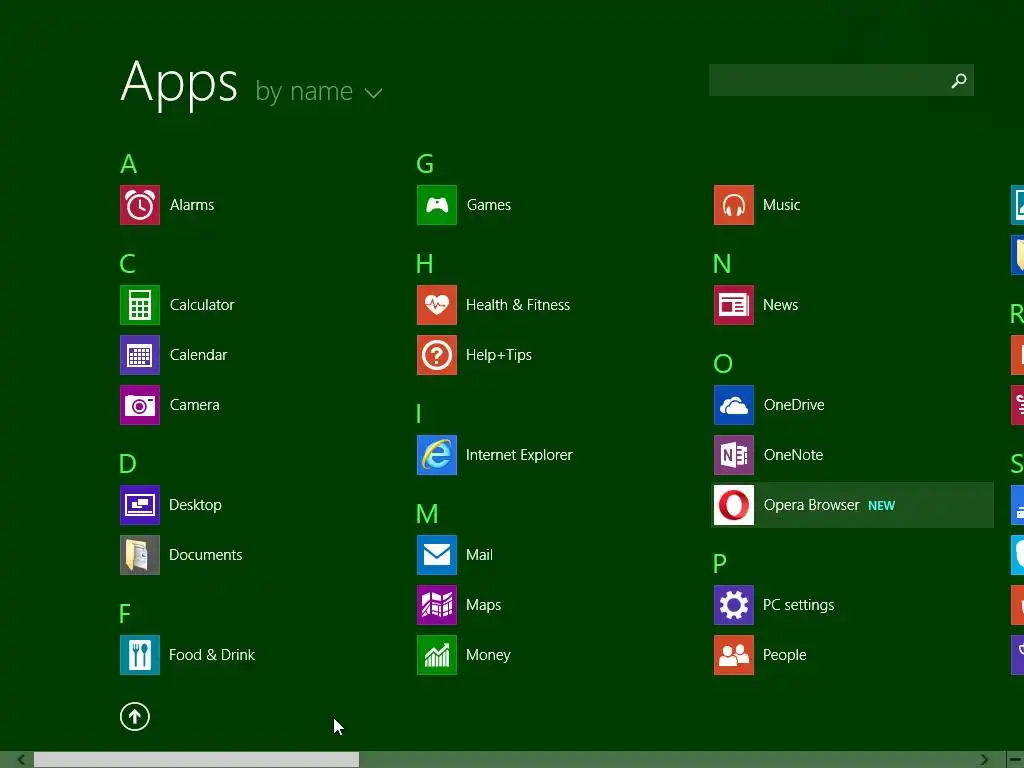Viewport: 1024px width, 768px height.
Task: Open the PC settings gear icon
Action: (734, 605)
